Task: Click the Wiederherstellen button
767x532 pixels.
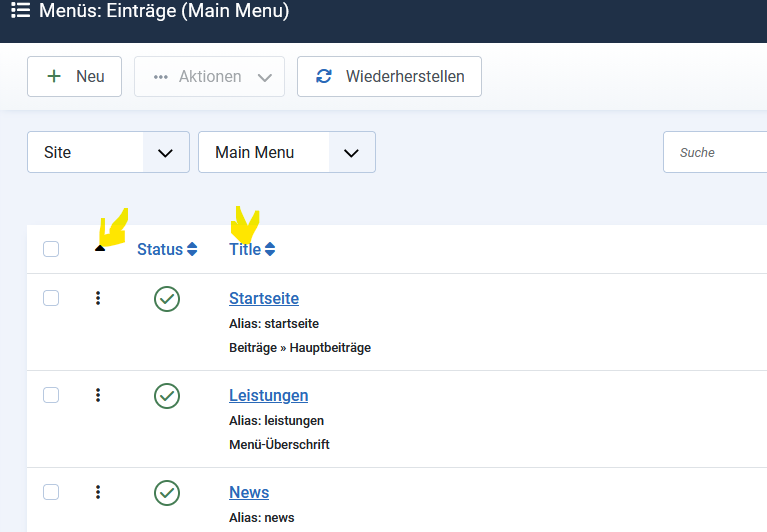Action: (x=389, y=77)
